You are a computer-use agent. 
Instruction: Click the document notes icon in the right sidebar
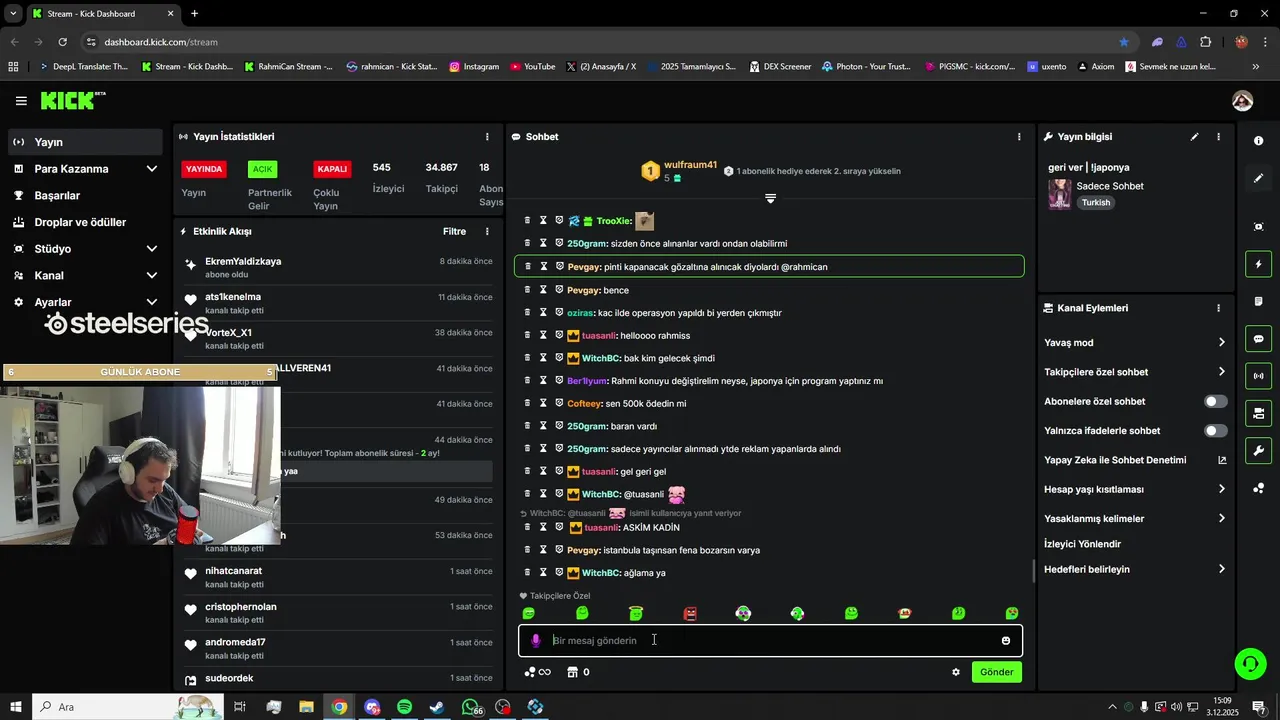pyautogui.click(x=1258, y=301)
